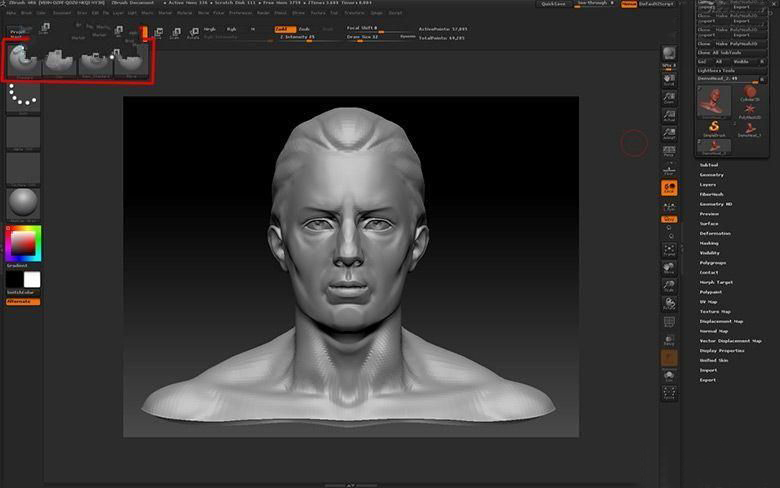Click the BPR render icon
This screenshot has height=488, width=780.
[x=669, y=53]
